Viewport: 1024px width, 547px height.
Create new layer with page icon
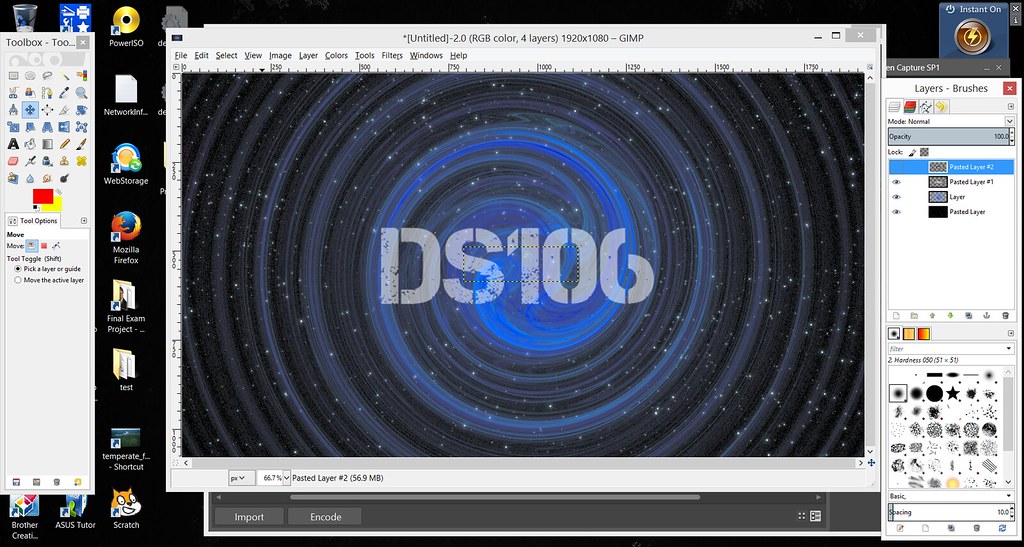pyautogui.click(x=896, y=315)
